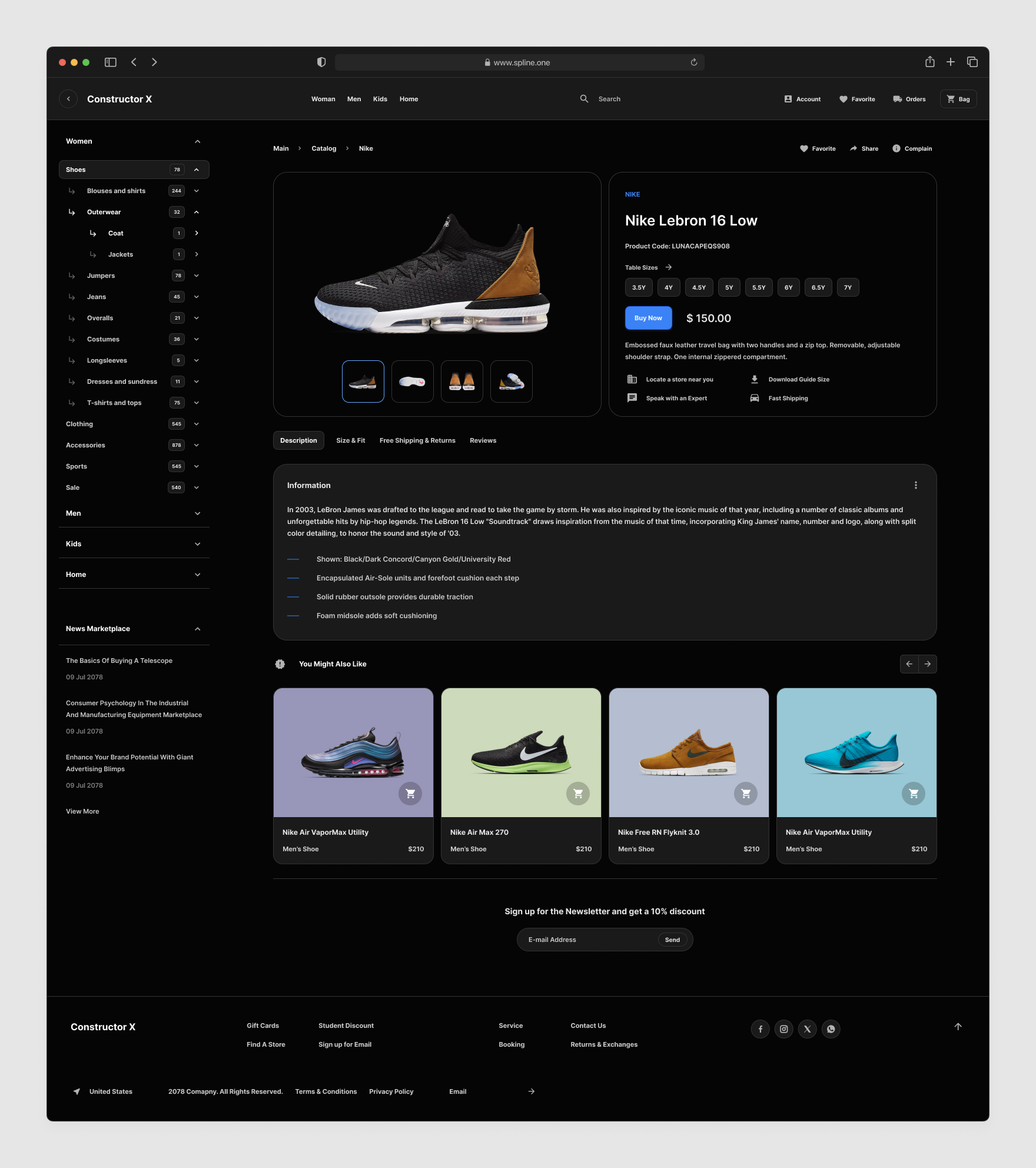Open the Information panel three-dot menu

click(x=916, y=485)
